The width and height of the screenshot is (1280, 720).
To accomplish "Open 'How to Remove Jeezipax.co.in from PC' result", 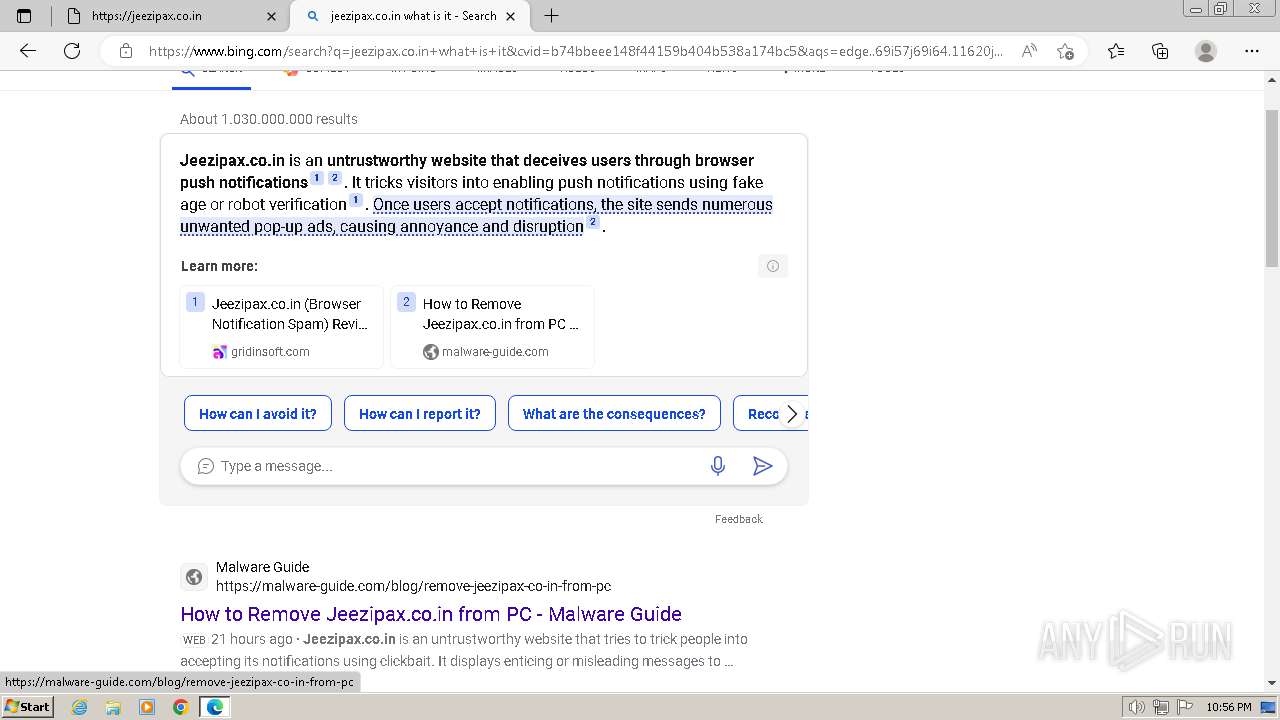I will (431, 614).
